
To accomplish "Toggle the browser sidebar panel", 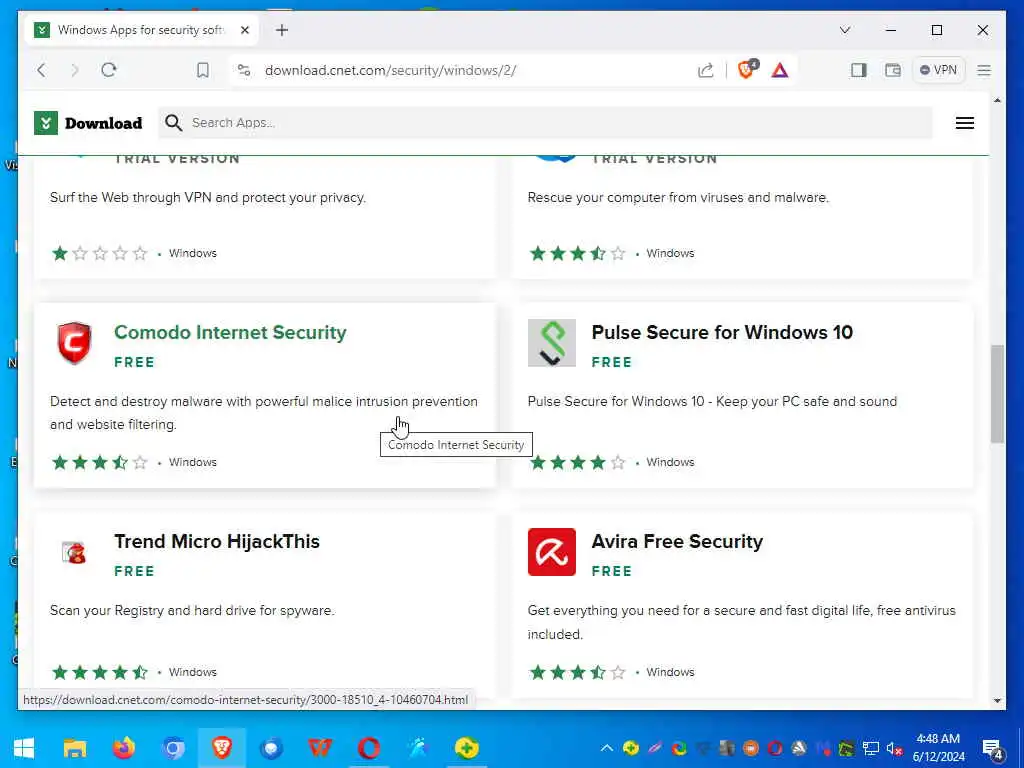I will pyautogui.click(x=858, y=70).
